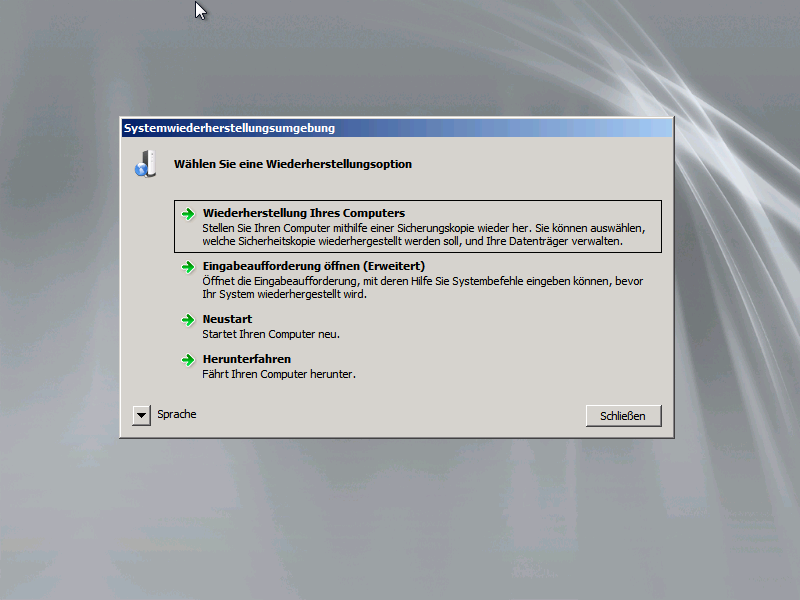Click green arrow next to Eingabeaufforderung öffnen
The width and height of the screenshot is (800, 600).
tap(187, 267)
